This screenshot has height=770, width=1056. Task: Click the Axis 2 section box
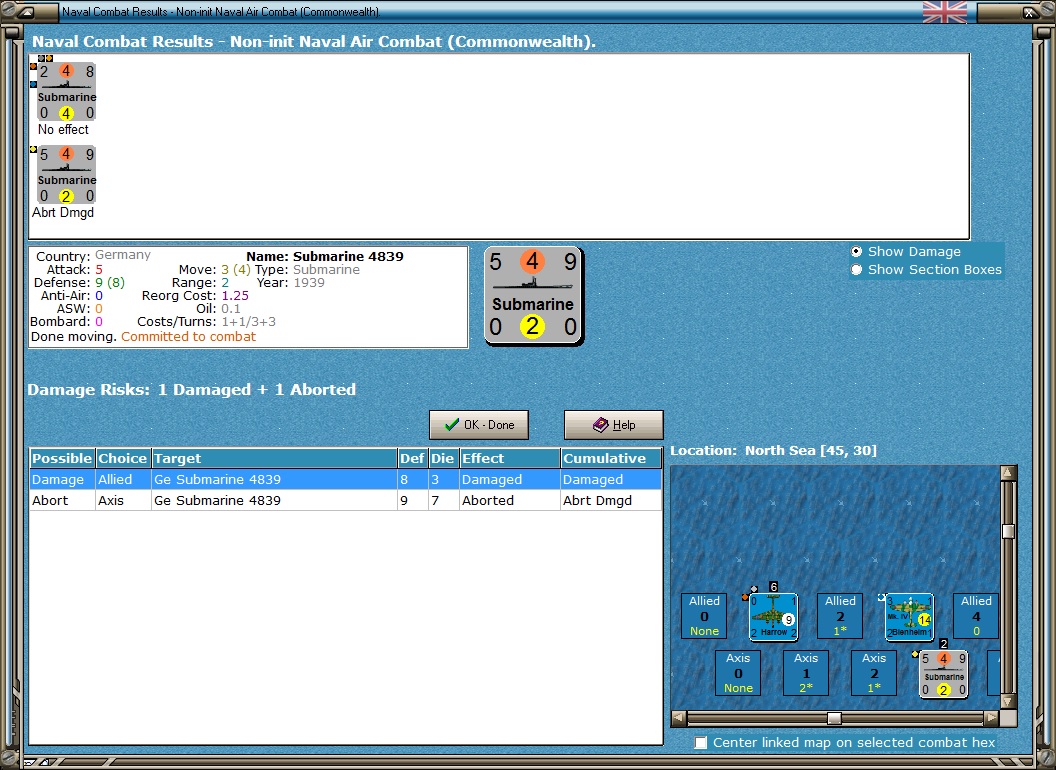pyautogui.click(x=874, y=672)
